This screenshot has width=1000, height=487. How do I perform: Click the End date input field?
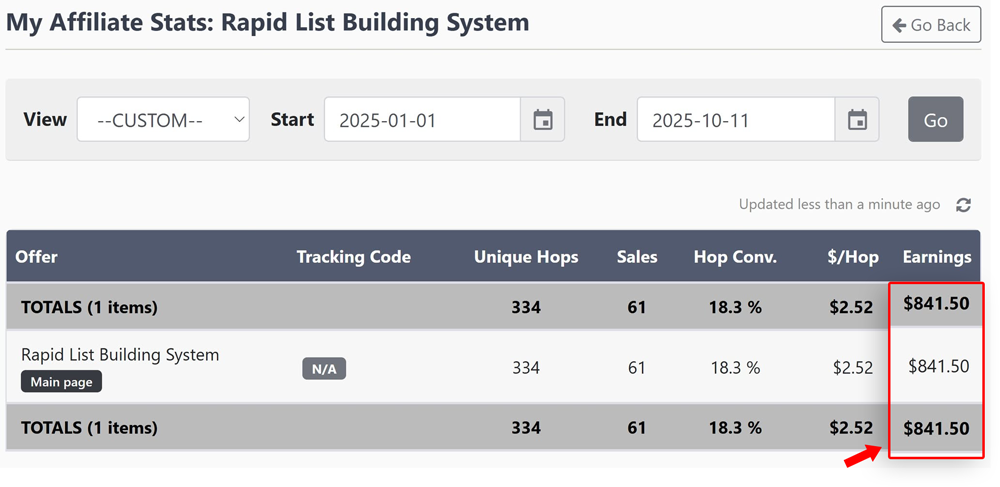pos(735,120)
